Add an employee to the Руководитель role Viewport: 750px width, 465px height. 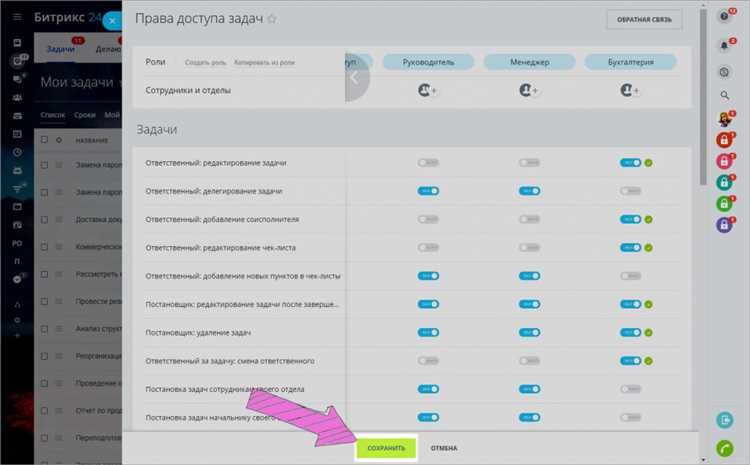[427, 90]
